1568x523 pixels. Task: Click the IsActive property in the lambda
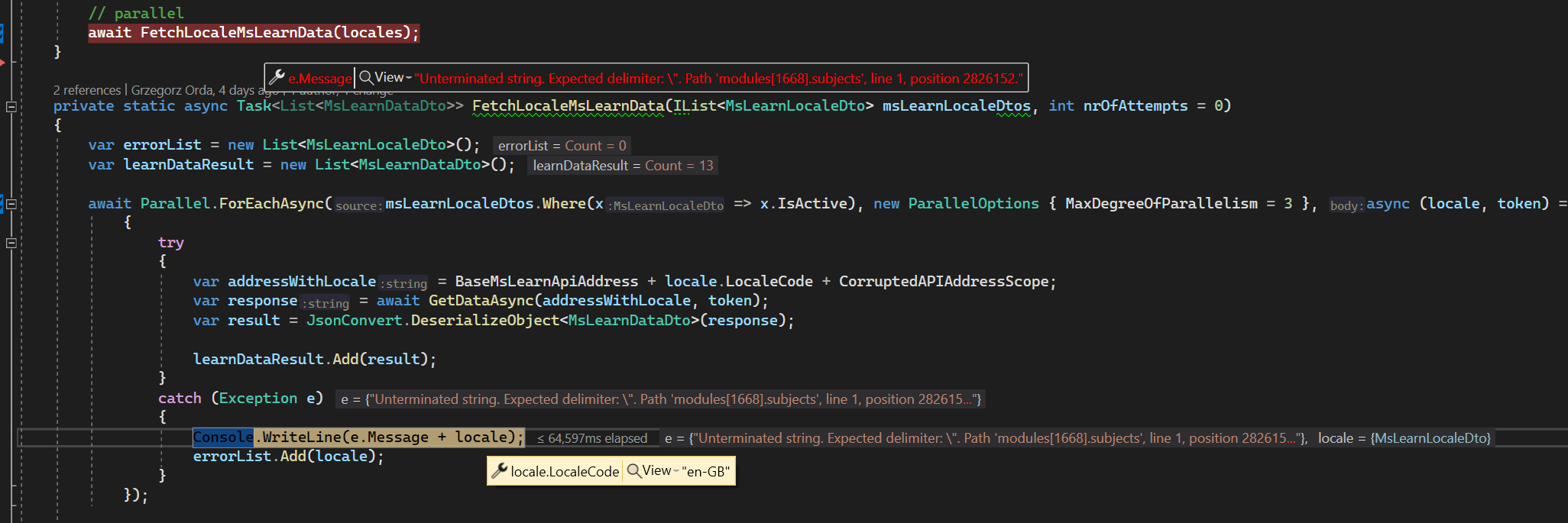coord(812,203)
